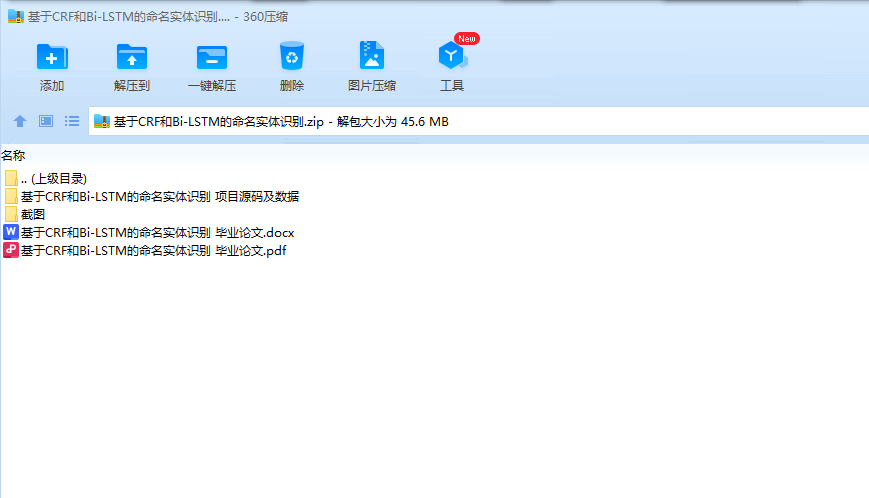Select the 毕业论文.pdf file name

tap(154, 250)
